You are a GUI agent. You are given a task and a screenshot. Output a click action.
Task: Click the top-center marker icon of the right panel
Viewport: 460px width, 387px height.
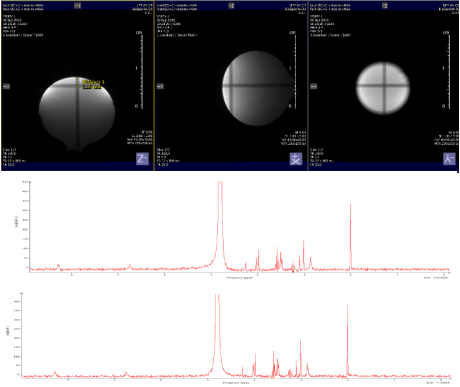(x=385, y=5)
